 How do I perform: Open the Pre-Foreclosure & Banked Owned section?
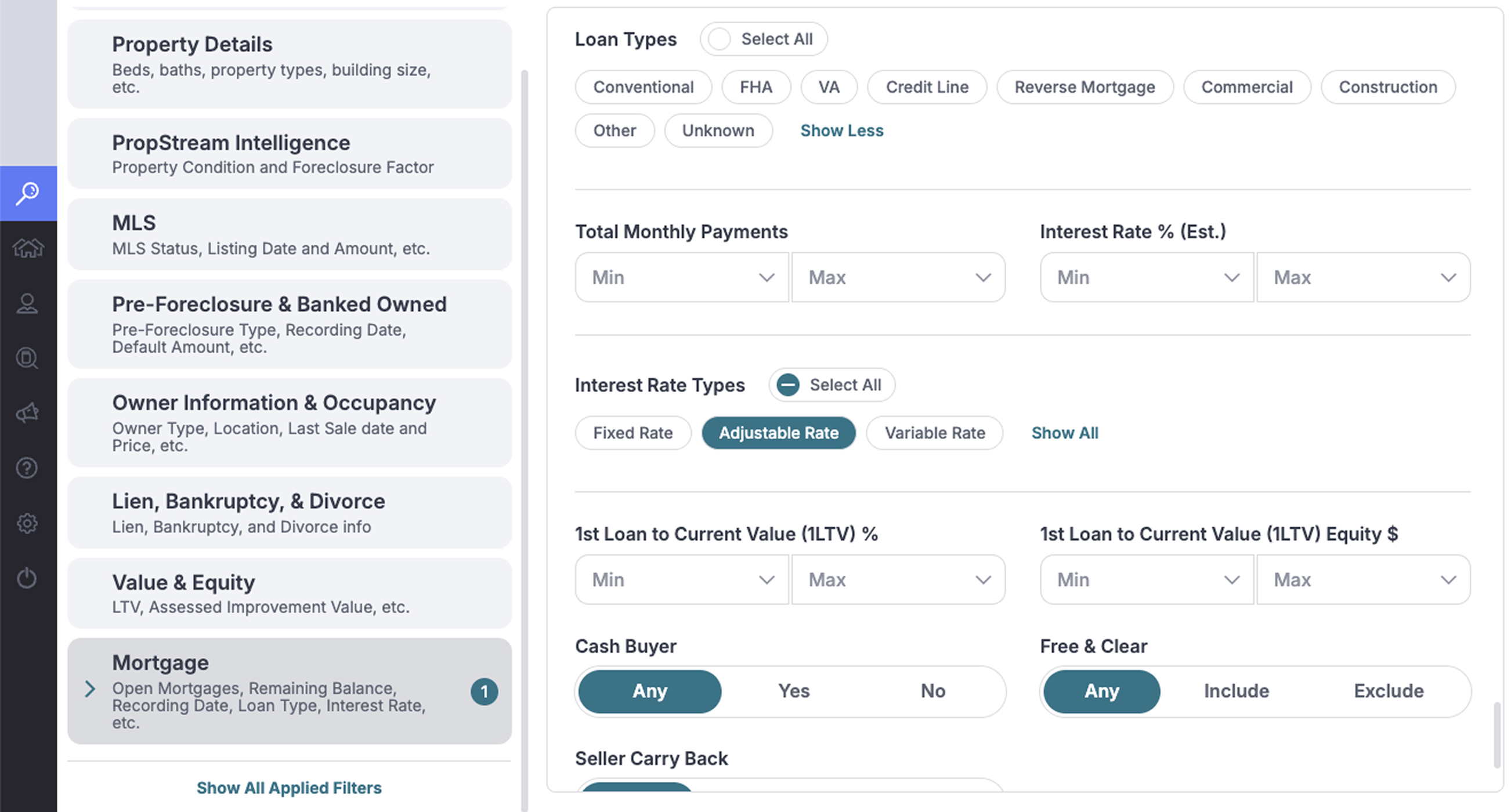pyautogui.click(x=289, y=324)
